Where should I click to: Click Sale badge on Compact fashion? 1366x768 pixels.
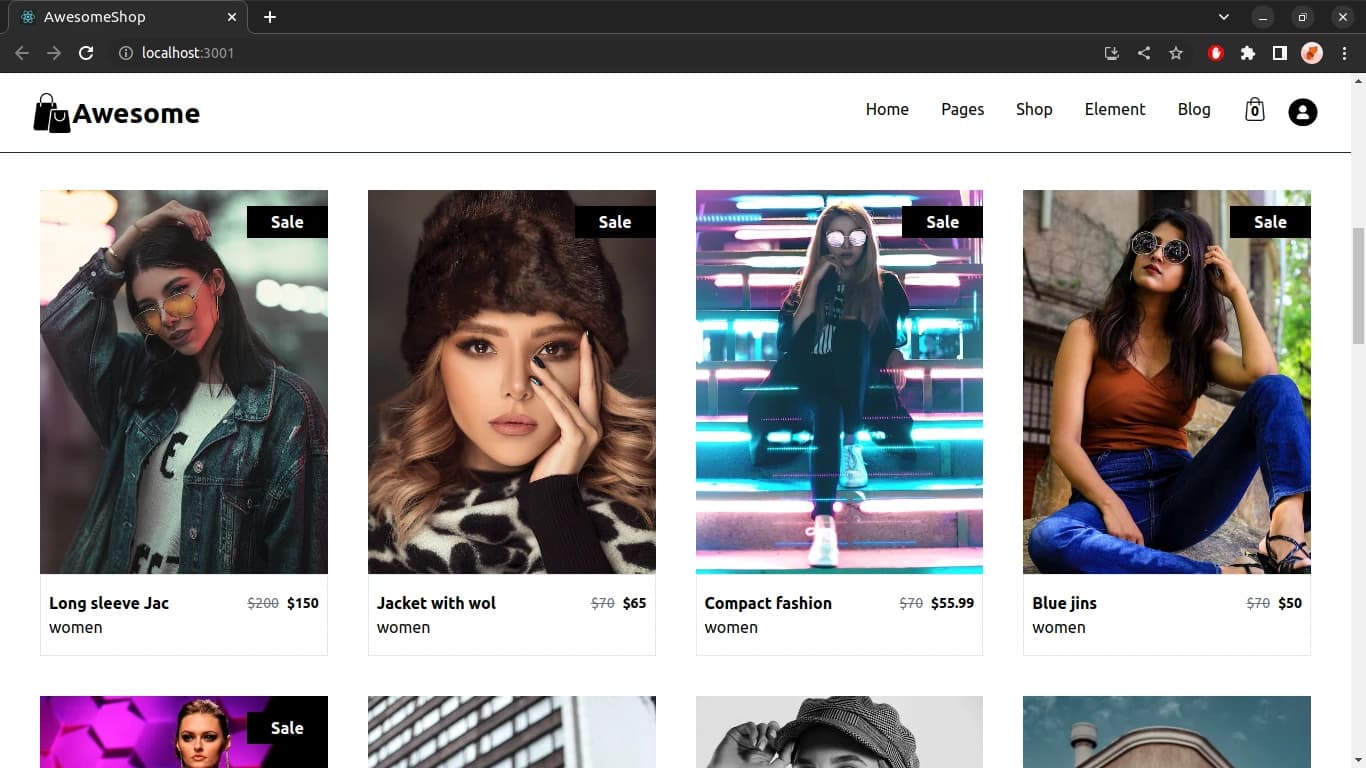tap(942, 222)
